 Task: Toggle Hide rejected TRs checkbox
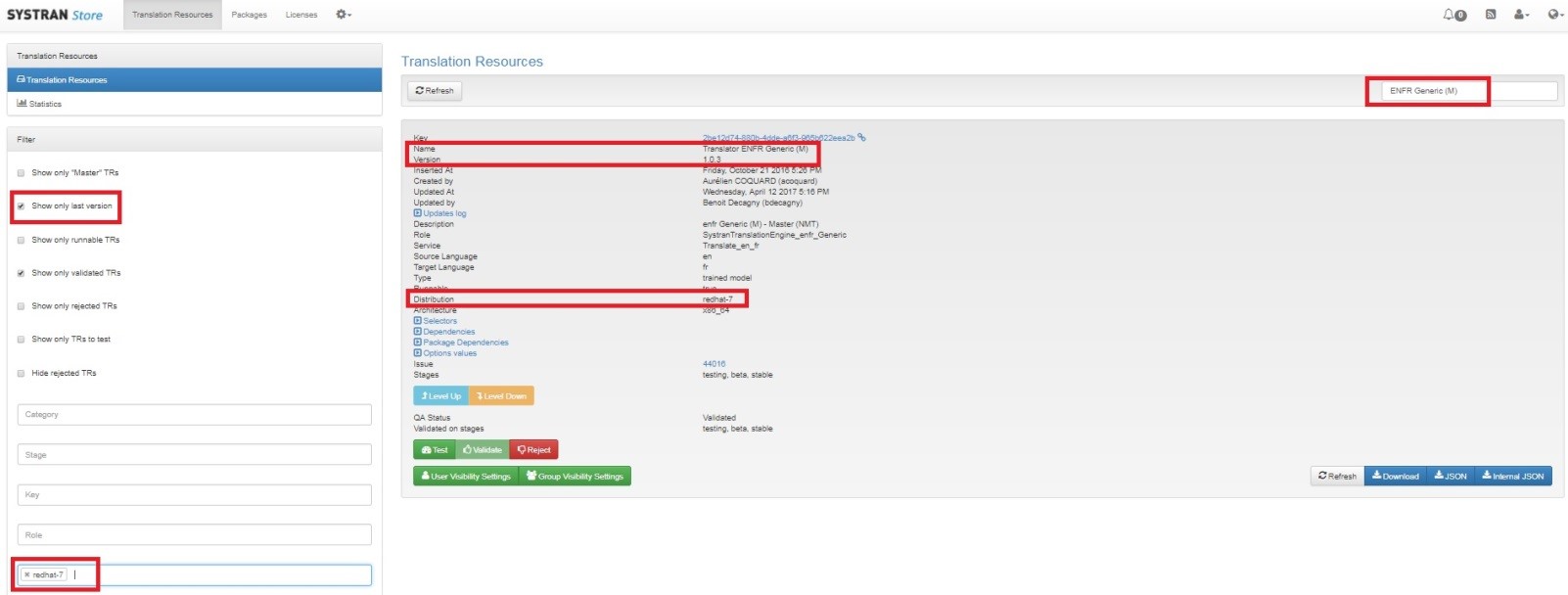click(x=21, y=373)
